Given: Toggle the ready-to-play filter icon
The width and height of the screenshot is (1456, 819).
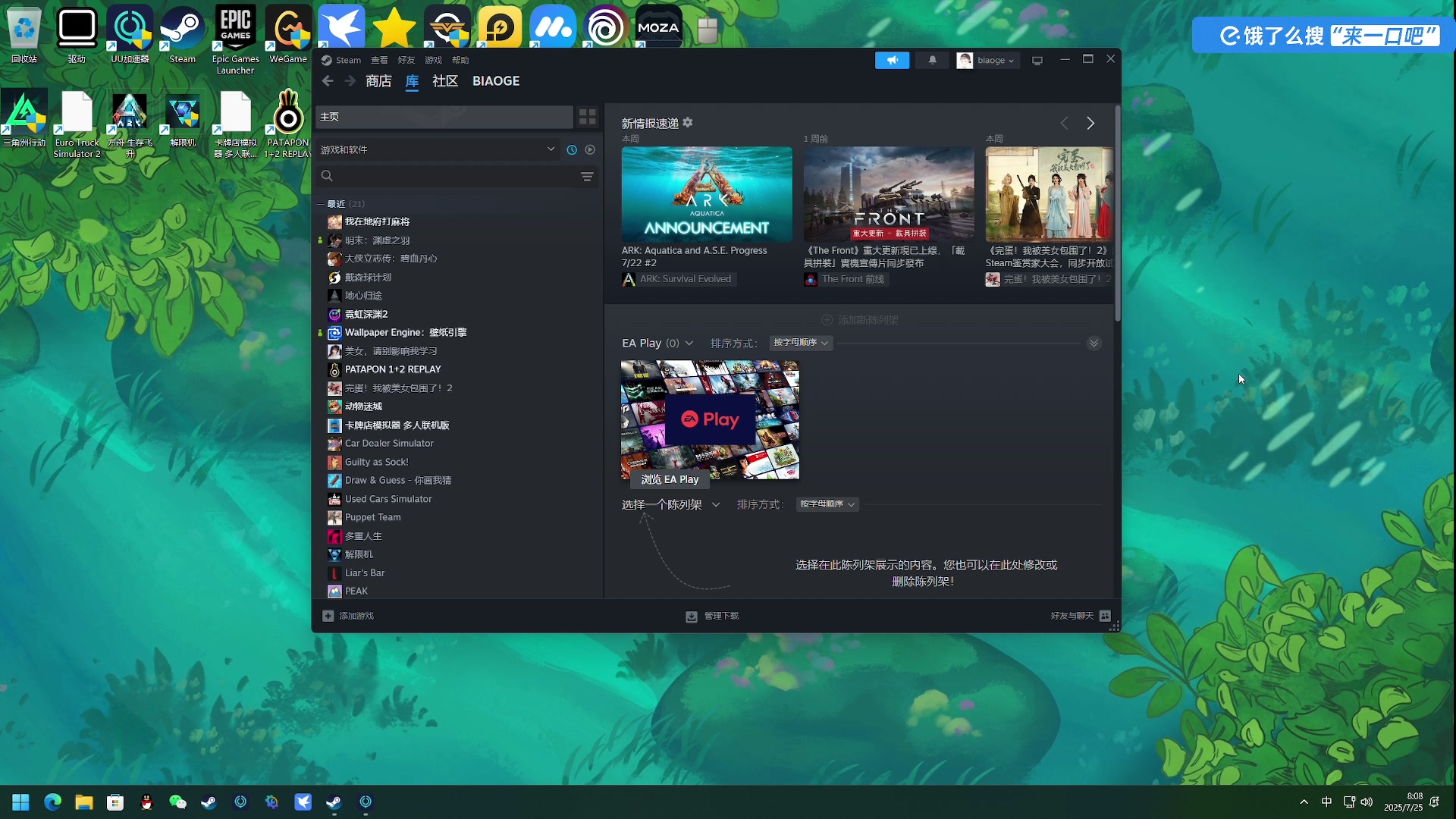Looking at the screenshot, I should 590,150.
